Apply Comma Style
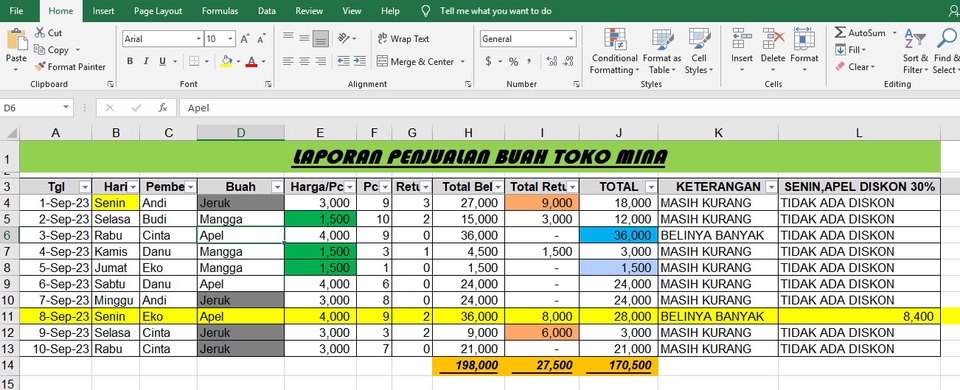This screenshot has width=960, height=390. [x=529, y=61]
